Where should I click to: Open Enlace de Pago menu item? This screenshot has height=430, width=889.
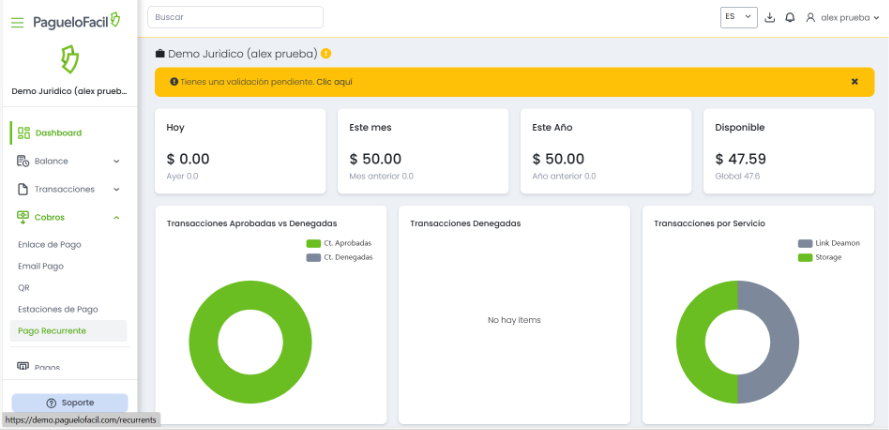point(49,244)
